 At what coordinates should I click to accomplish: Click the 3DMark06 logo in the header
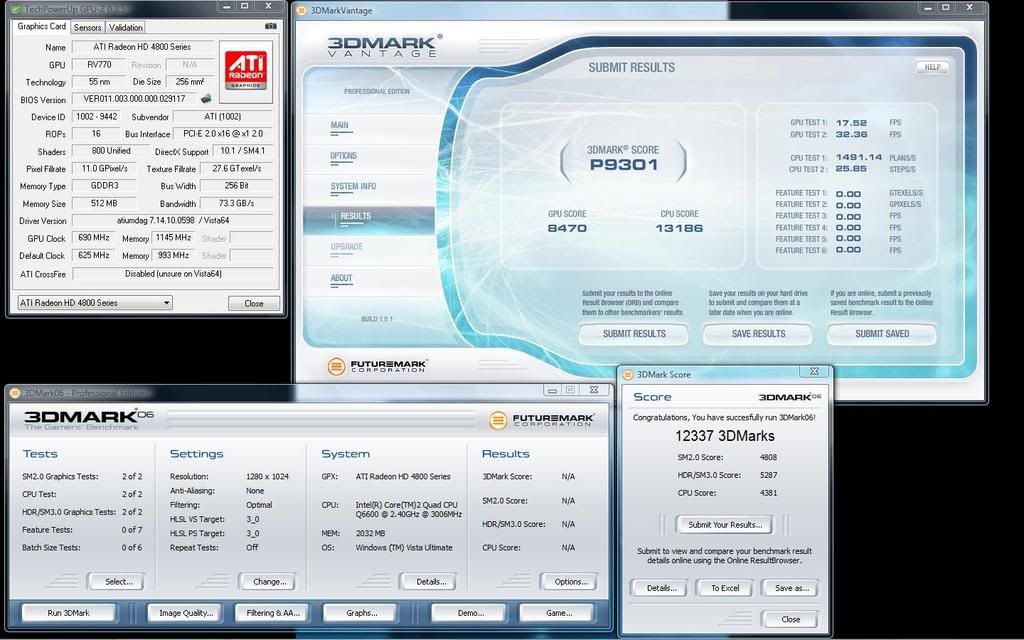89,419
